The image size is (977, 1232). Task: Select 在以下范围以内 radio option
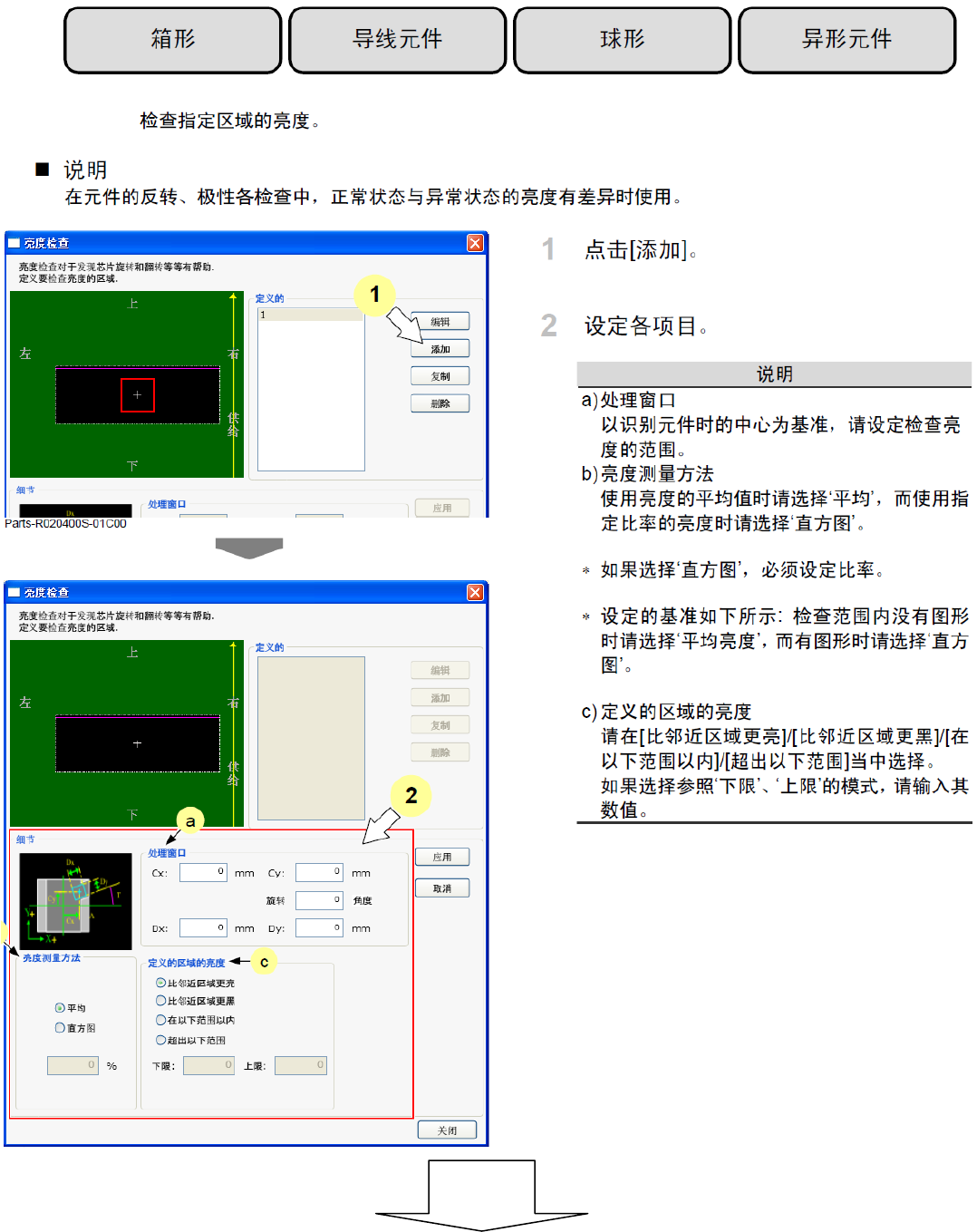[160, 1020]
